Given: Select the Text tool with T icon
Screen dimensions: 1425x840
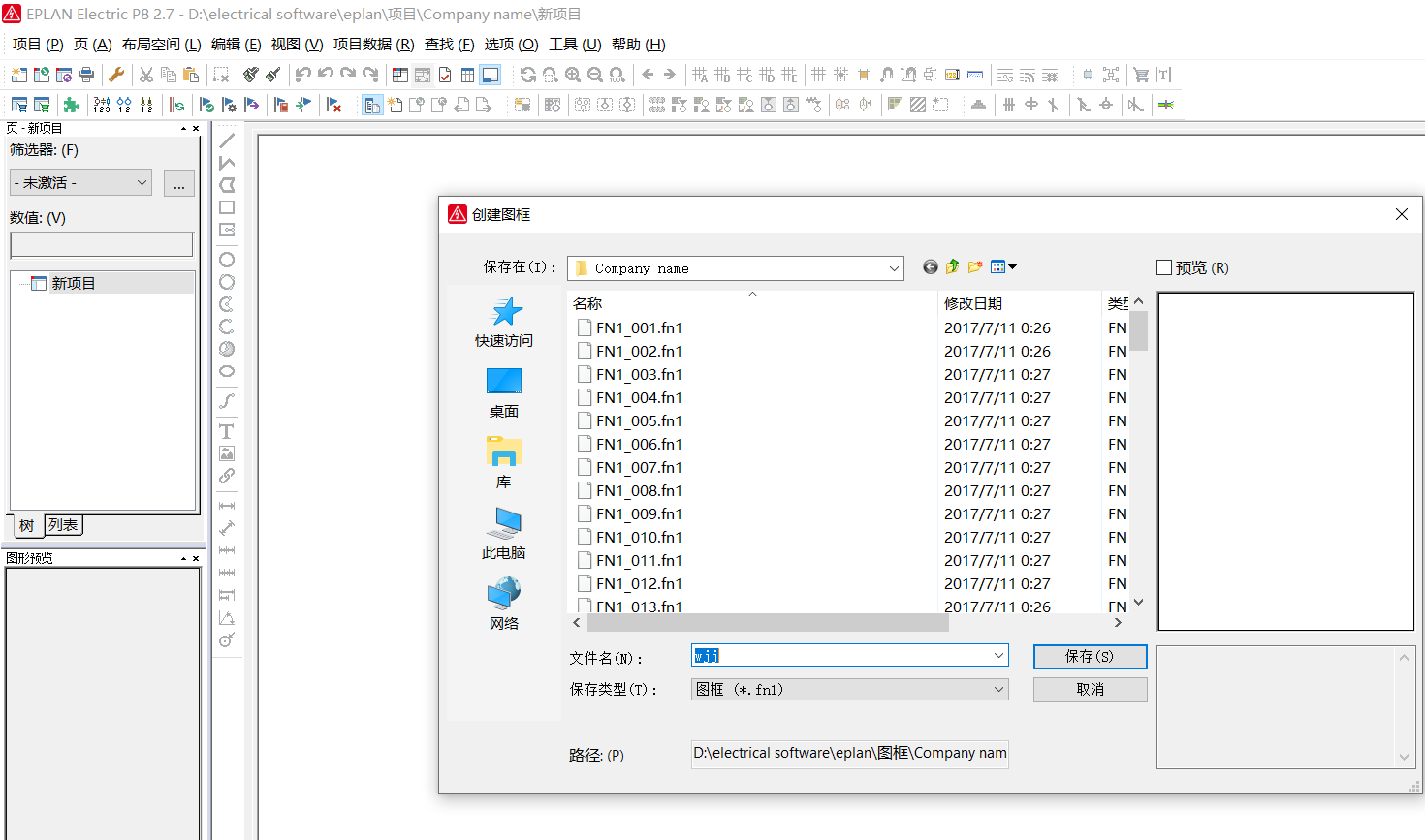Looking at the screenshot, I should (227, 431).
